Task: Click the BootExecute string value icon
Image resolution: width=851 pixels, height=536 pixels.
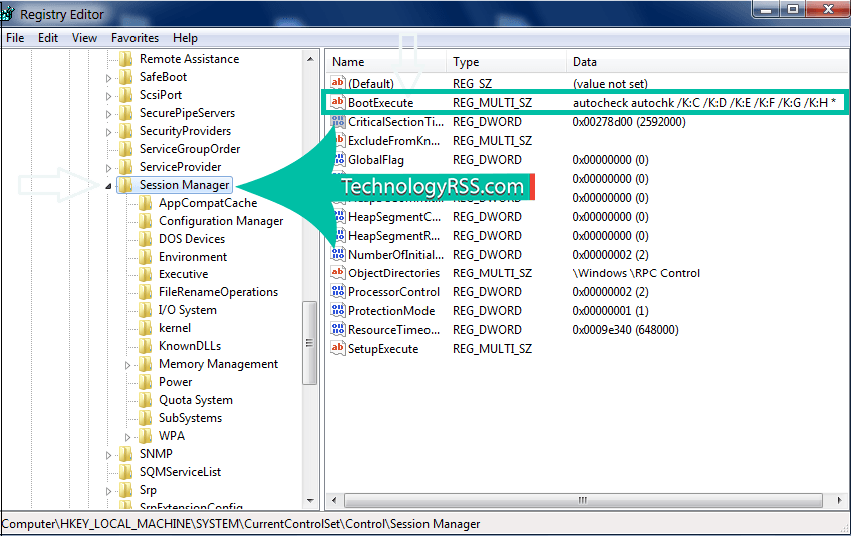Action: tap(338, 102)
